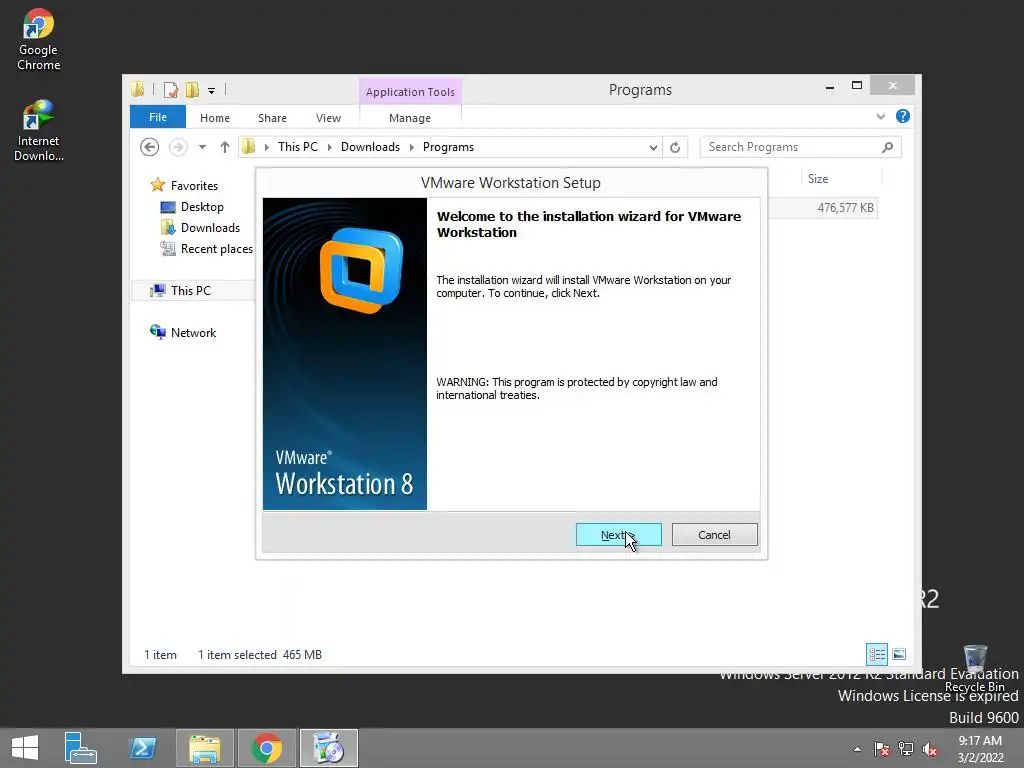Open File Explorer taskbar icon
Image resolution: width=1024 pixels, height=768 pixels.
click(x=204, y=748)
